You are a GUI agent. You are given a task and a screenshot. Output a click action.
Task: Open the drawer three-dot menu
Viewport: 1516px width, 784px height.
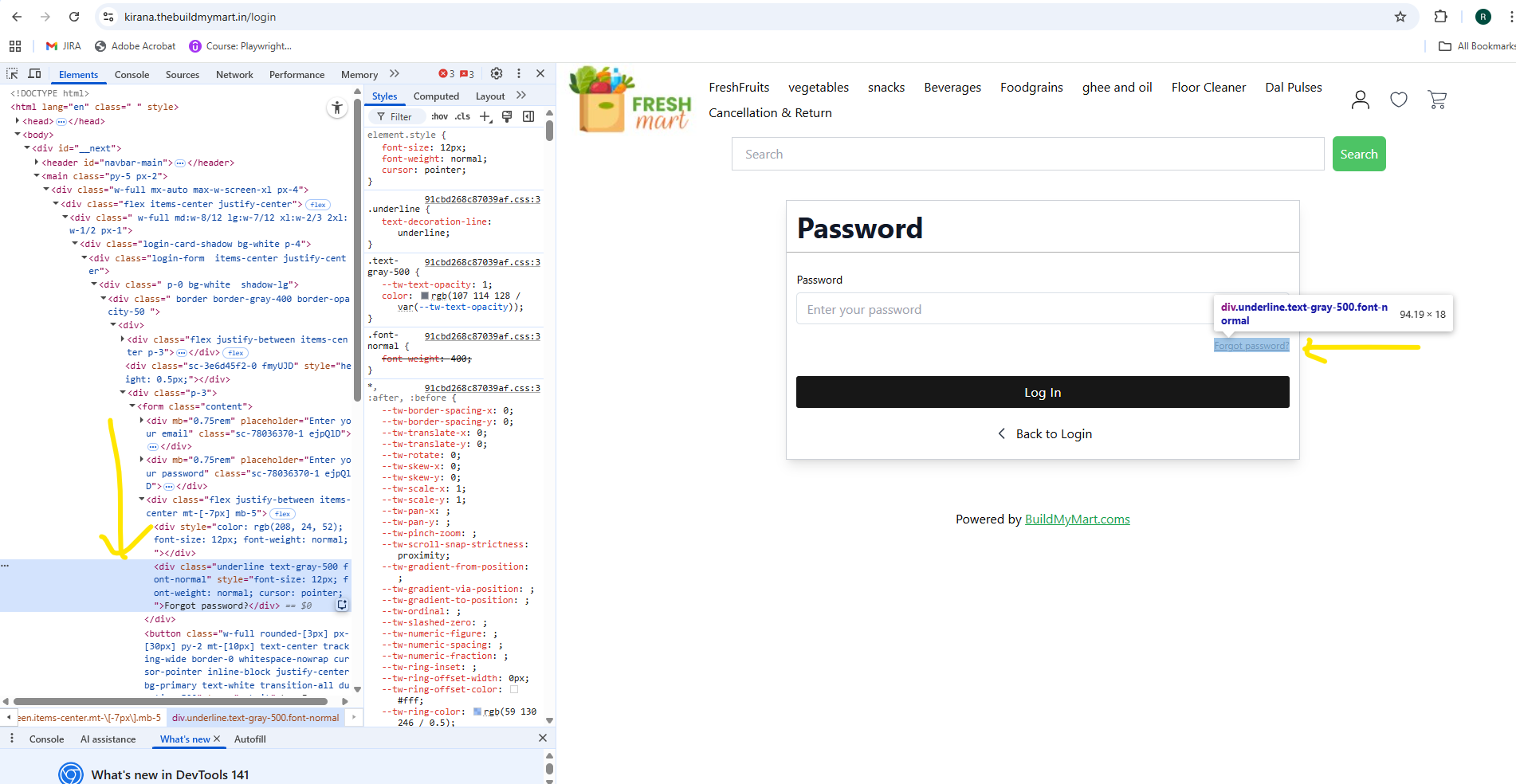(x=11, y=739)
